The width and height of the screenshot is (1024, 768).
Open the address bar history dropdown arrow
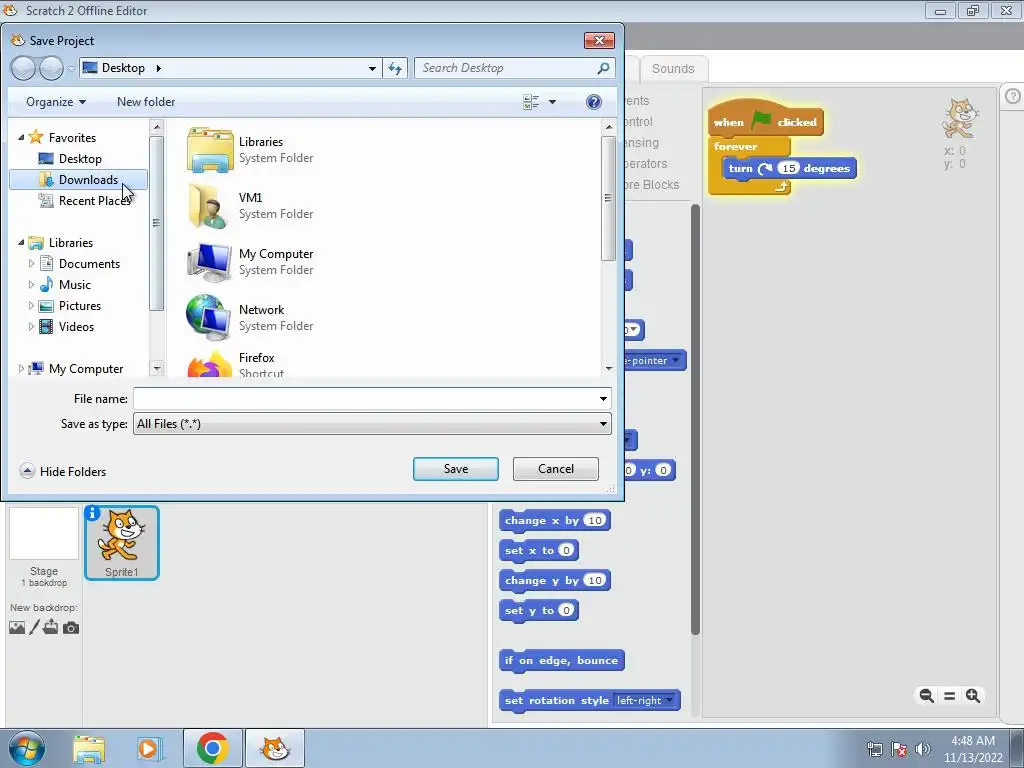tap(372, 68)
